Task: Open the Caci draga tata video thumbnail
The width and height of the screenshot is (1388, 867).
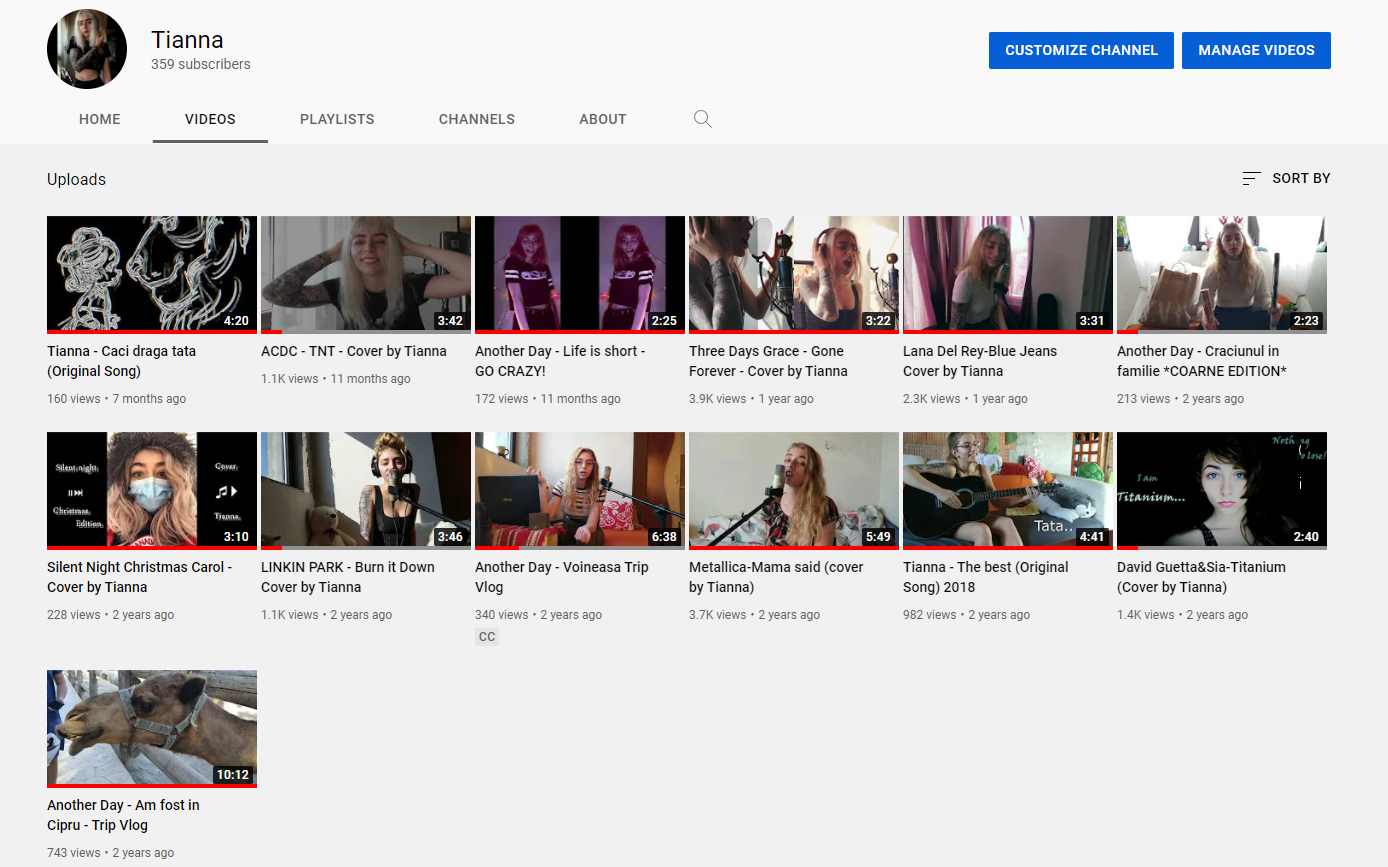Action: 152,274
